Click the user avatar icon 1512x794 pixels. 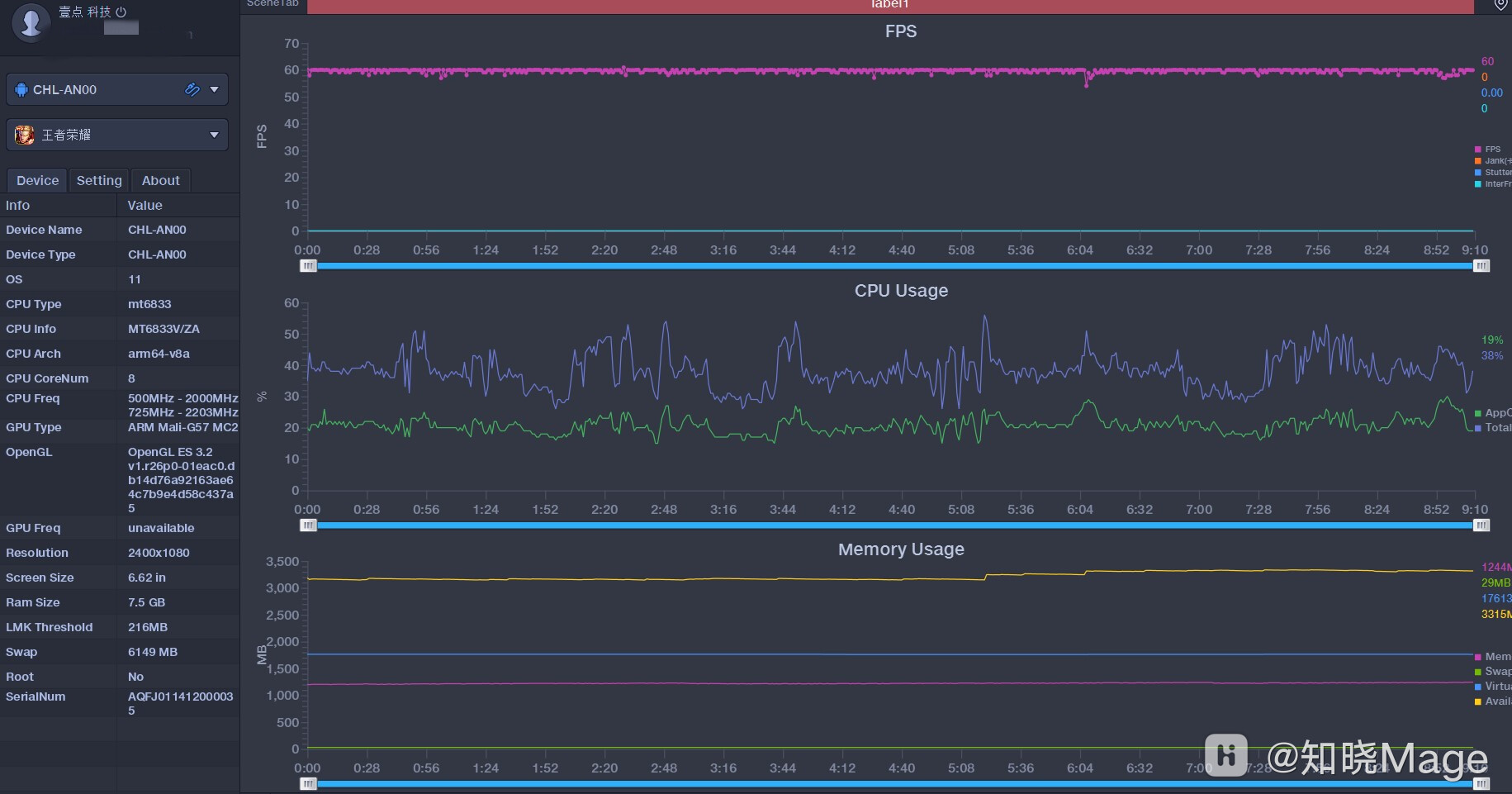(31, 21)
